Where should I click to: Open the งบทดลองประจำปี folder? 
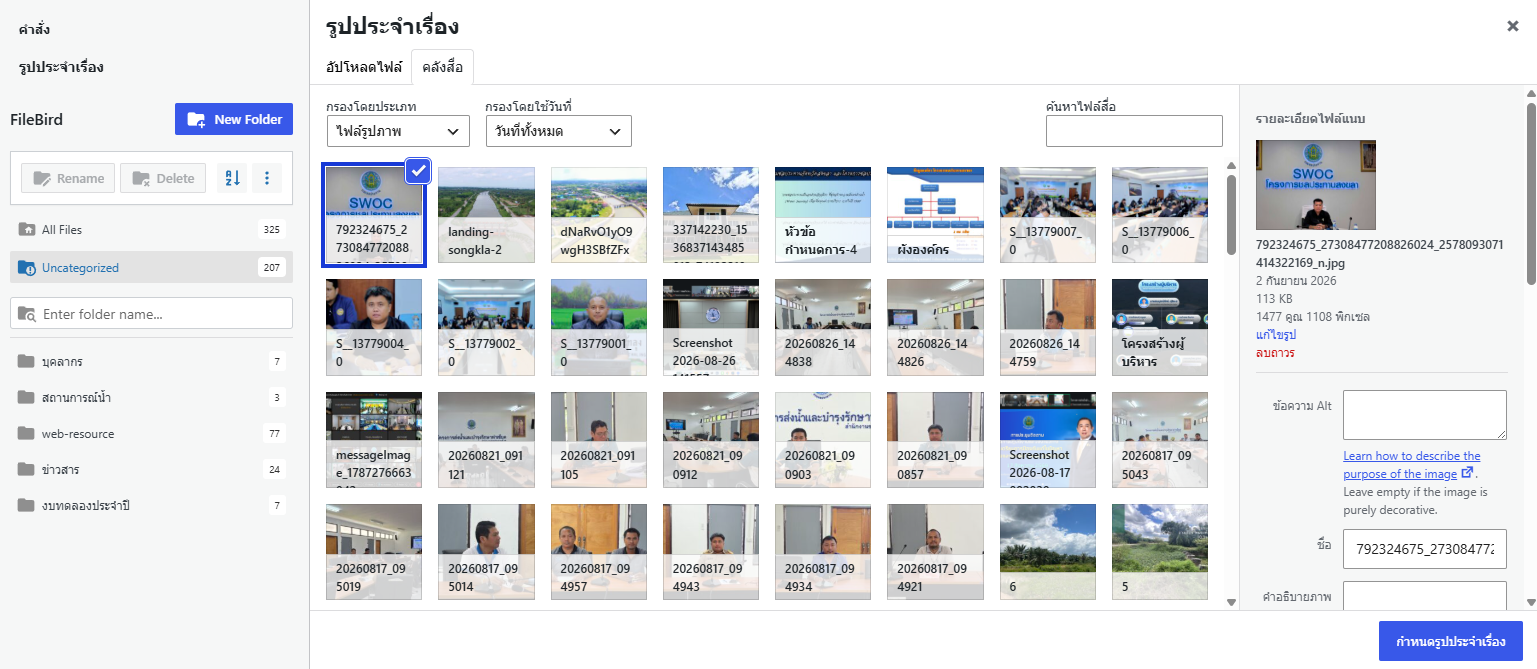coord(151,505)
